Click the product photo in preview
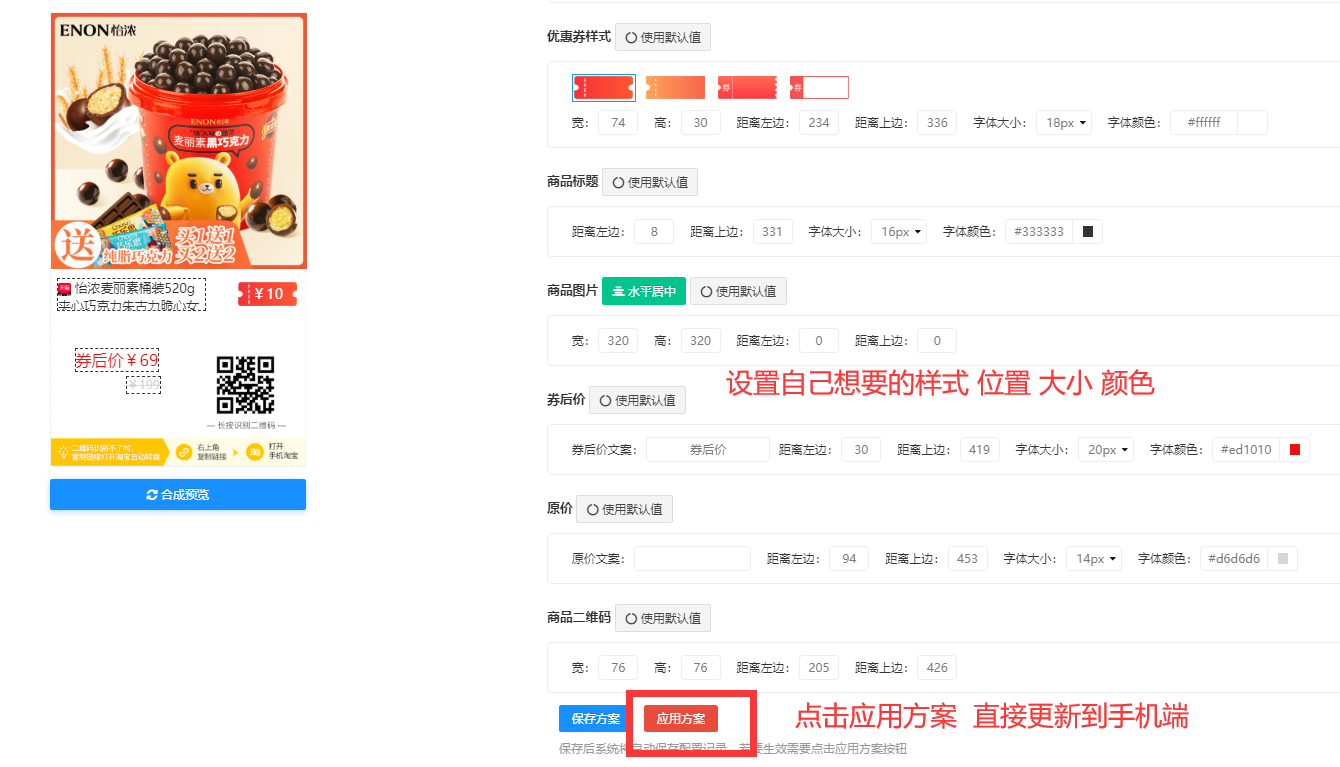The image size is (1340, 767). coord(179,141)
